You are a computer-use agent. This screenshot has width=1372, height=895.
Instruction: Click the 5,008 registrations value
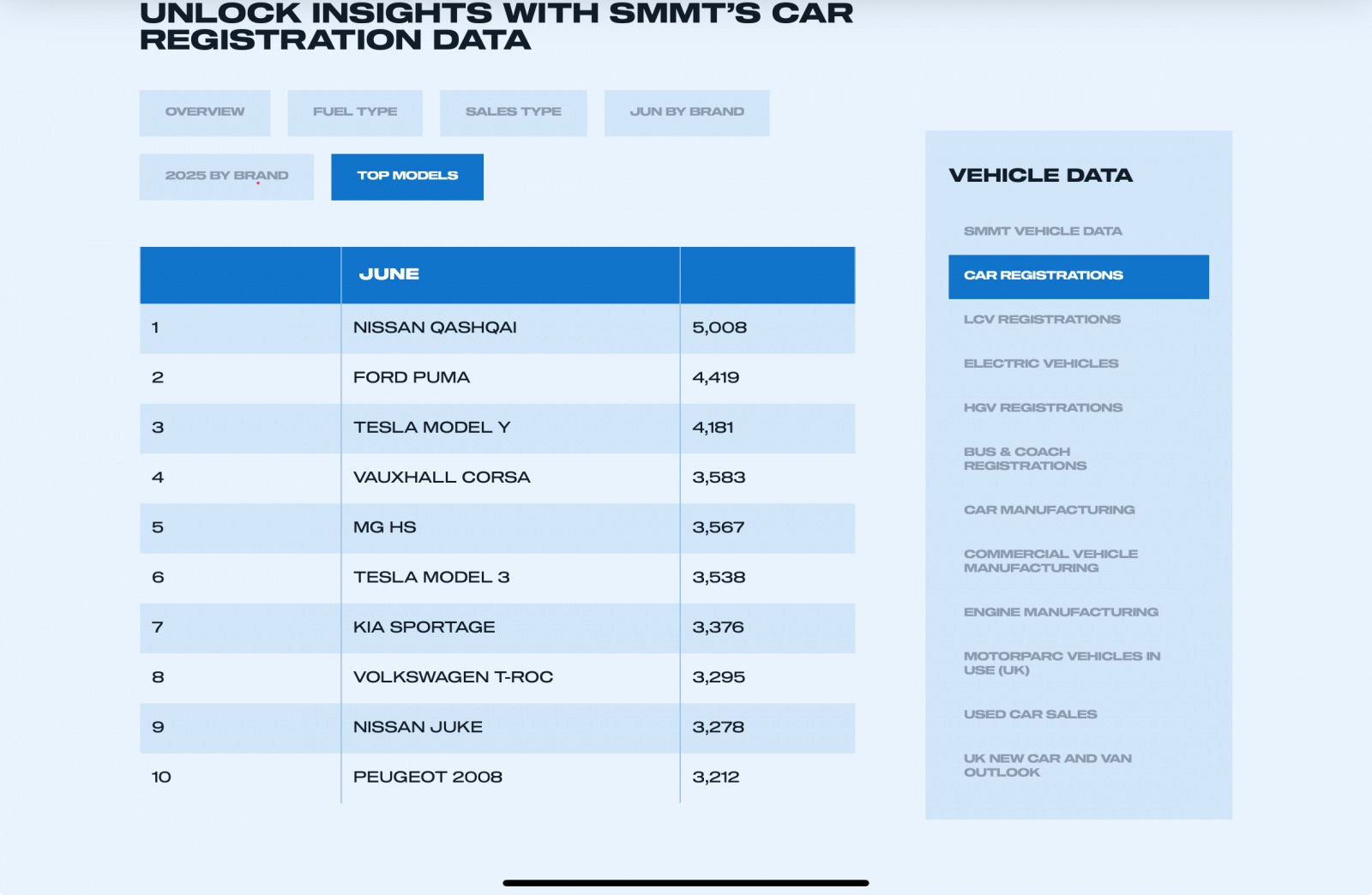click(719, 327)
